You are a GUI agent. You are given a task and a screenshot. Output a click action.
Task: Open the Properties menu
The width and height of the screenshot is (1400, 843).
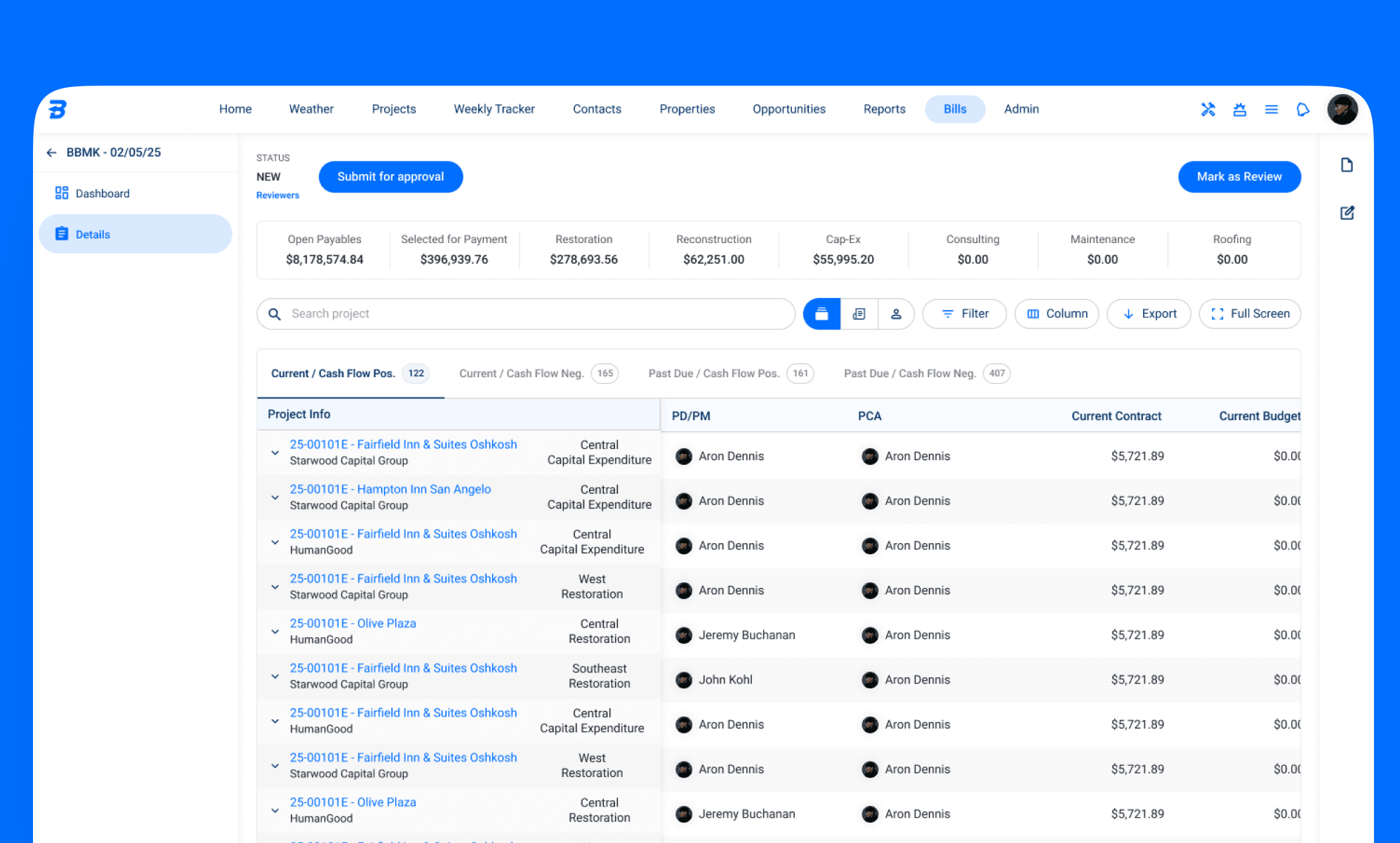(687, 109)
